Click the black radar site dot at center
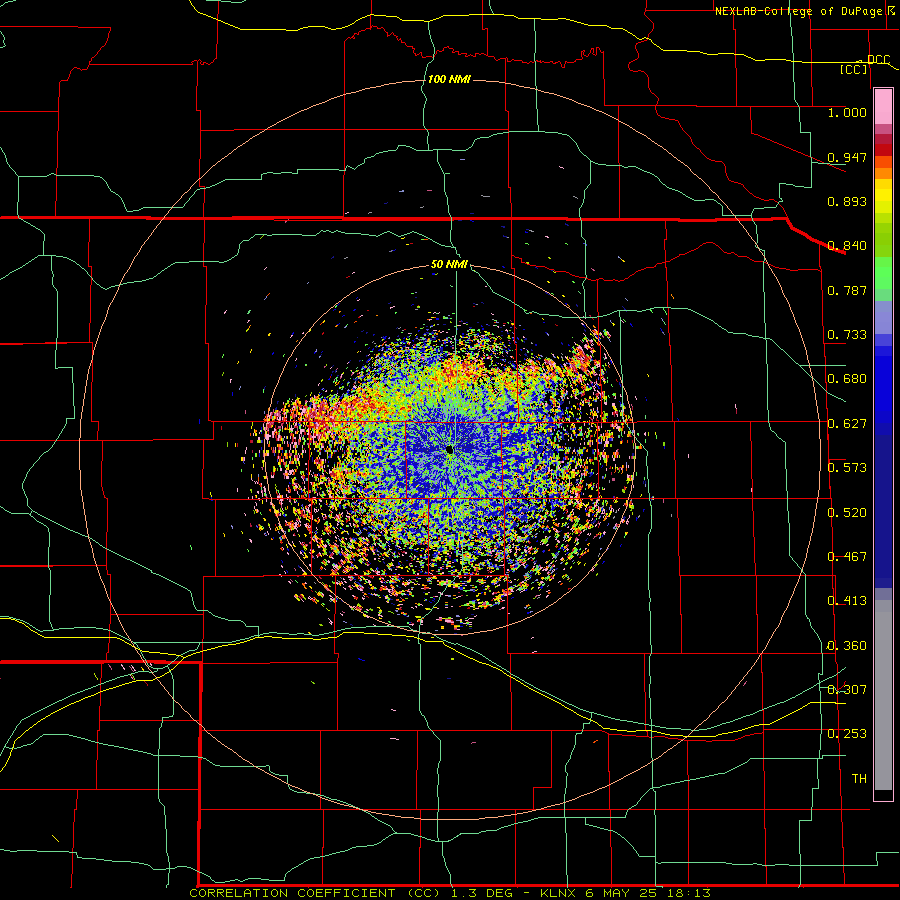The height and width of the screenshot is (900, 900). click(450, 449)
